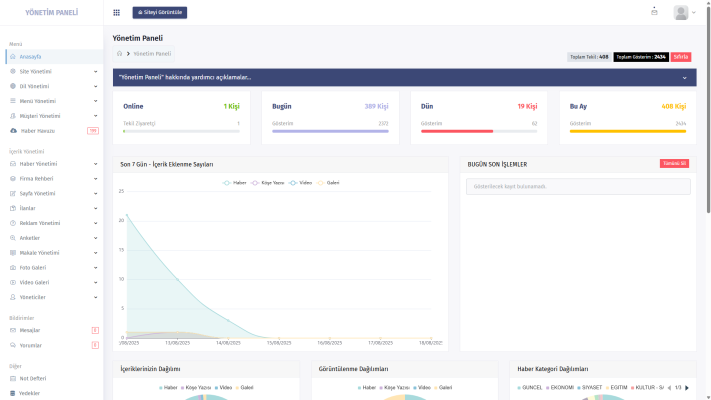
Task: Open Yedekler in the sidebar menu
Action: [30, 393]
